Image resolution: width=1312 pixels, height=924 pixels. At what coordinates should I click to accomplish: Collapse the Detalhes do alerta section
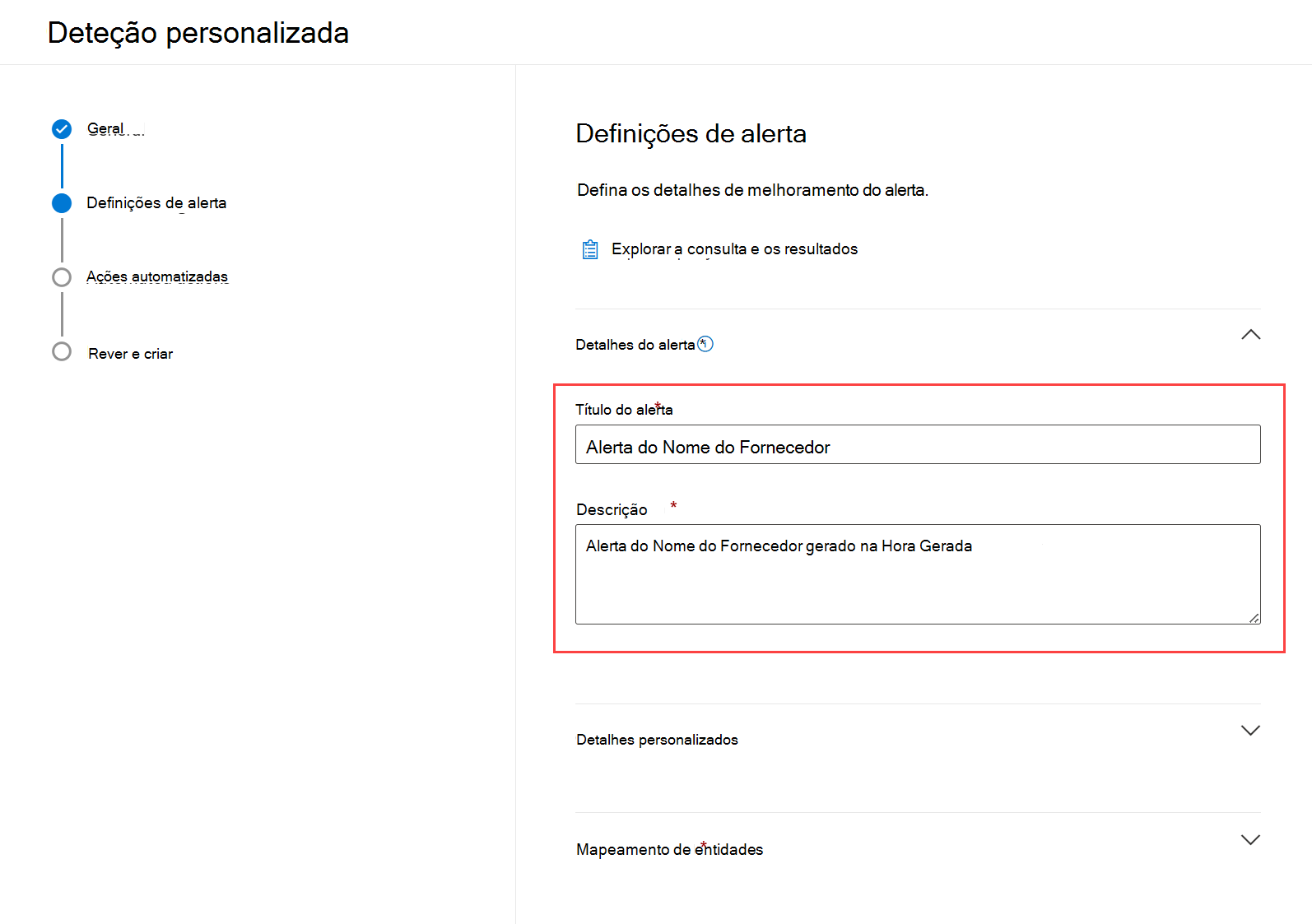click(1250, 335)
